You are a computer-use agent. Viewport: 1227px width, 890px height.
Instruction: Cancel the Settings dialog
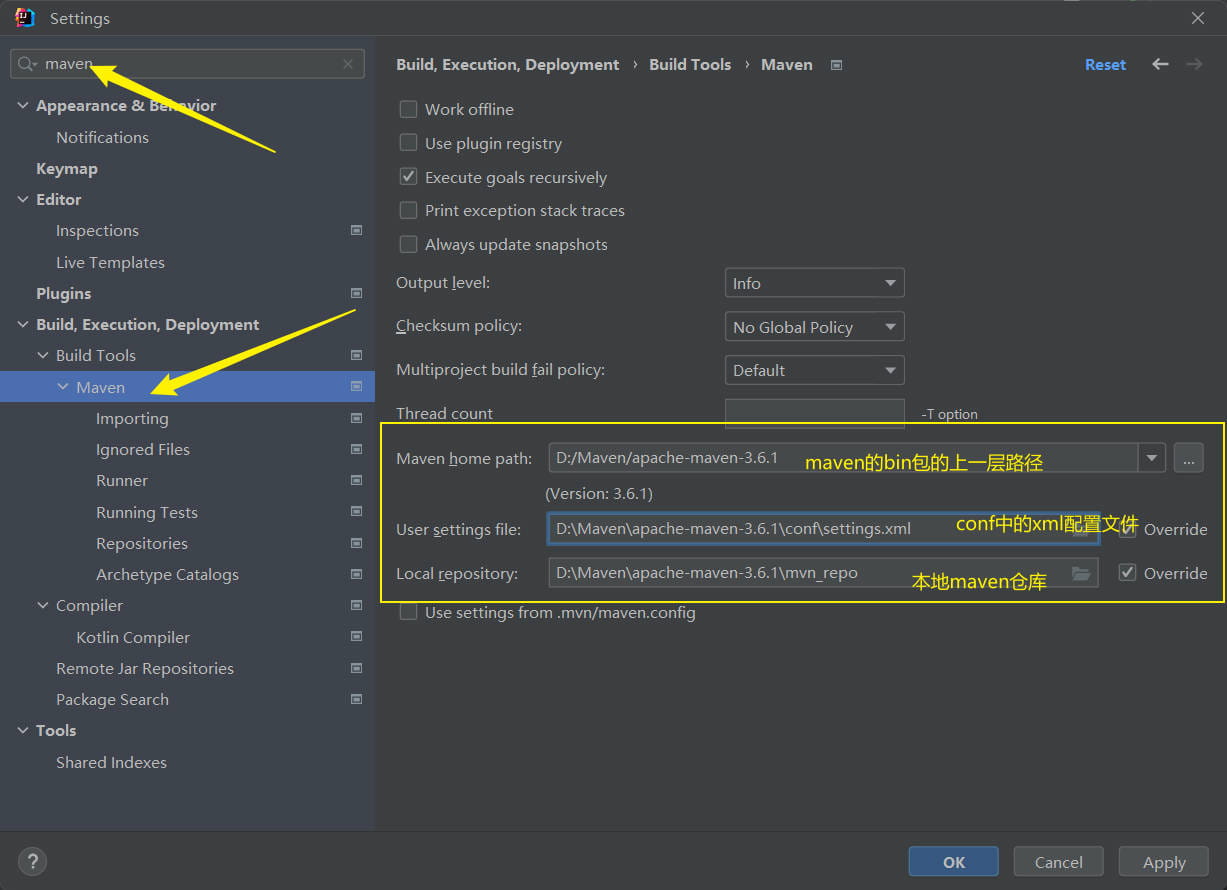pyautogui.click(x=1059, y=862)
